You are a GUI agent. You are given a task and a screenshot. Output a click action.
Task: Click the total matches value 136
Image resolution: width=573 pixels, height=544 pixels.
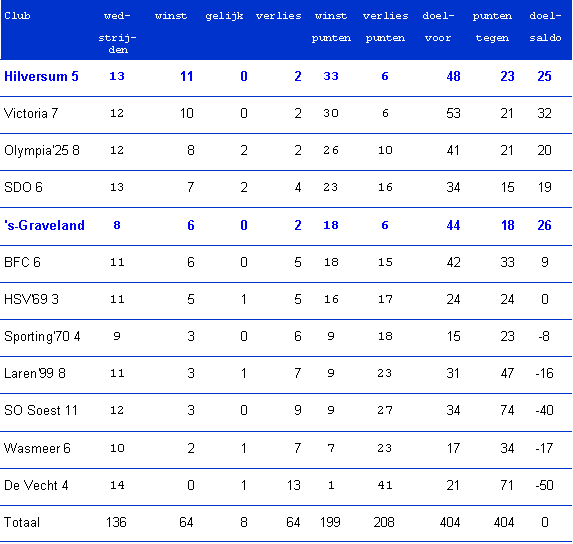116,522
